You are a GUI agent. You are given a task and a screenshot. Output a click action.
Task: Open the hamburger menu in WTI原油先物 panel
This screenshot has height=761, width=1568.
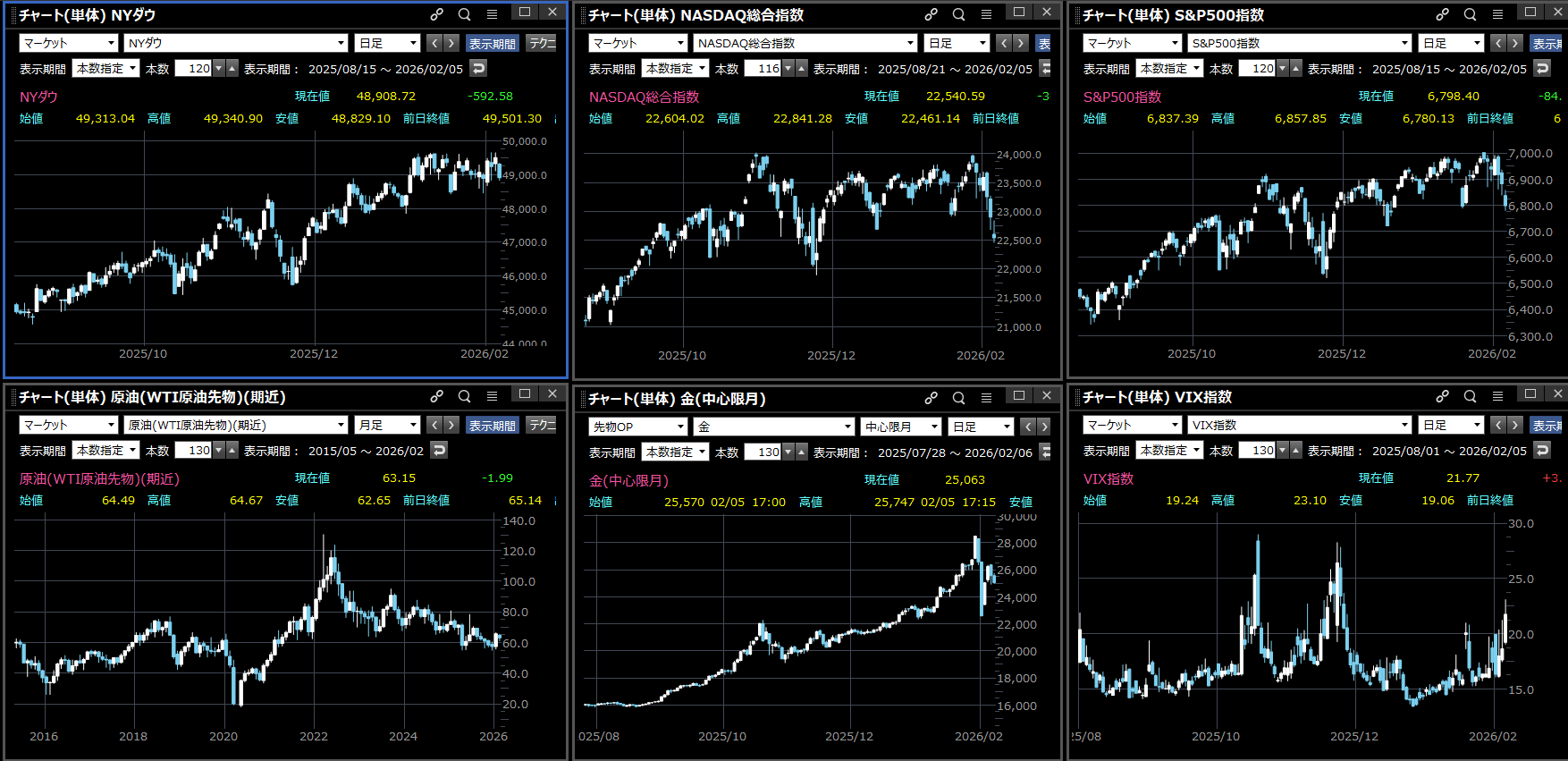tap(492, 396)
